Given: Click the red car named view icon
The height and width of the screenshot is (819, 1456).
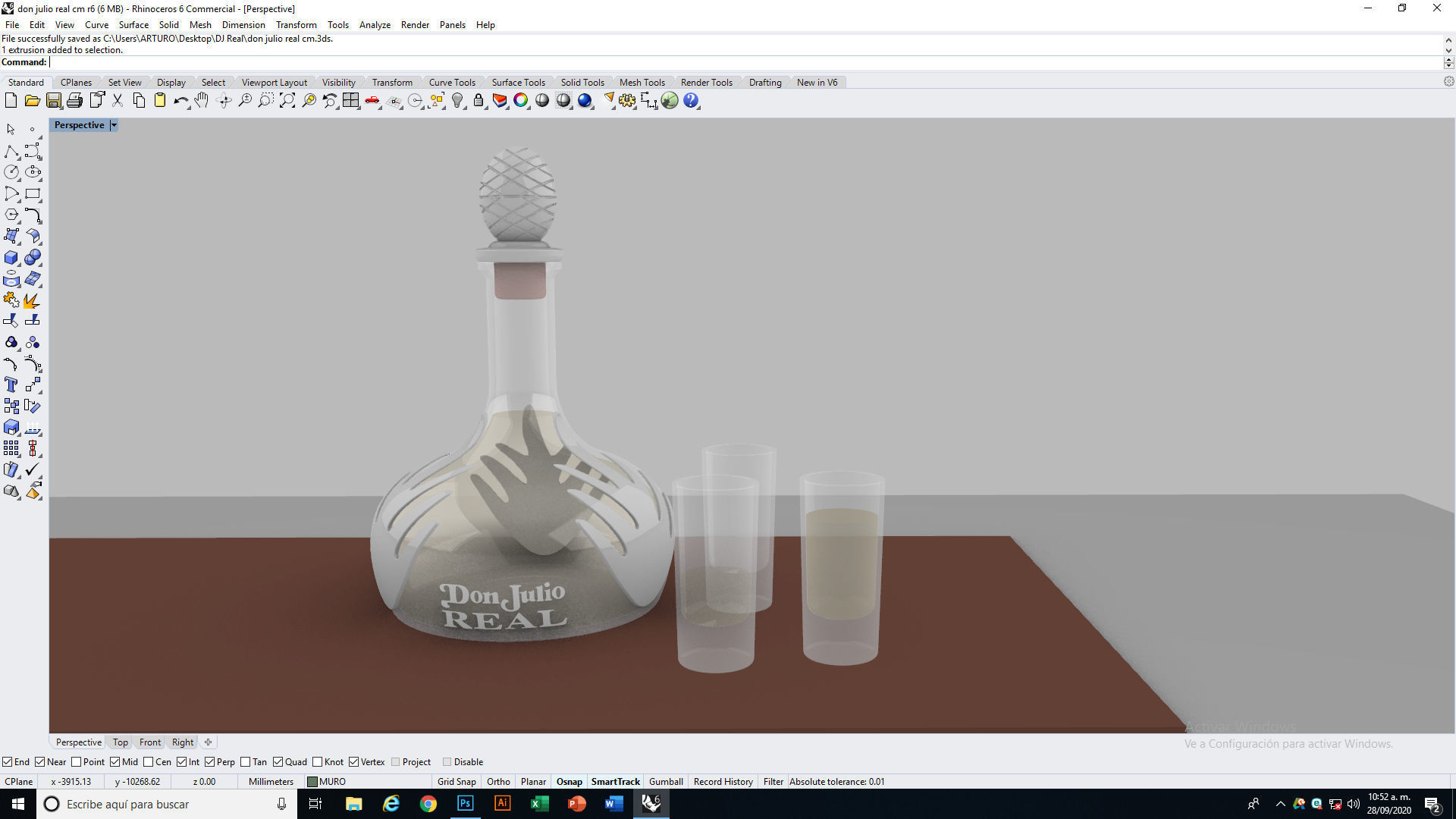Looking at the screenshot, I should coord(372,100).
